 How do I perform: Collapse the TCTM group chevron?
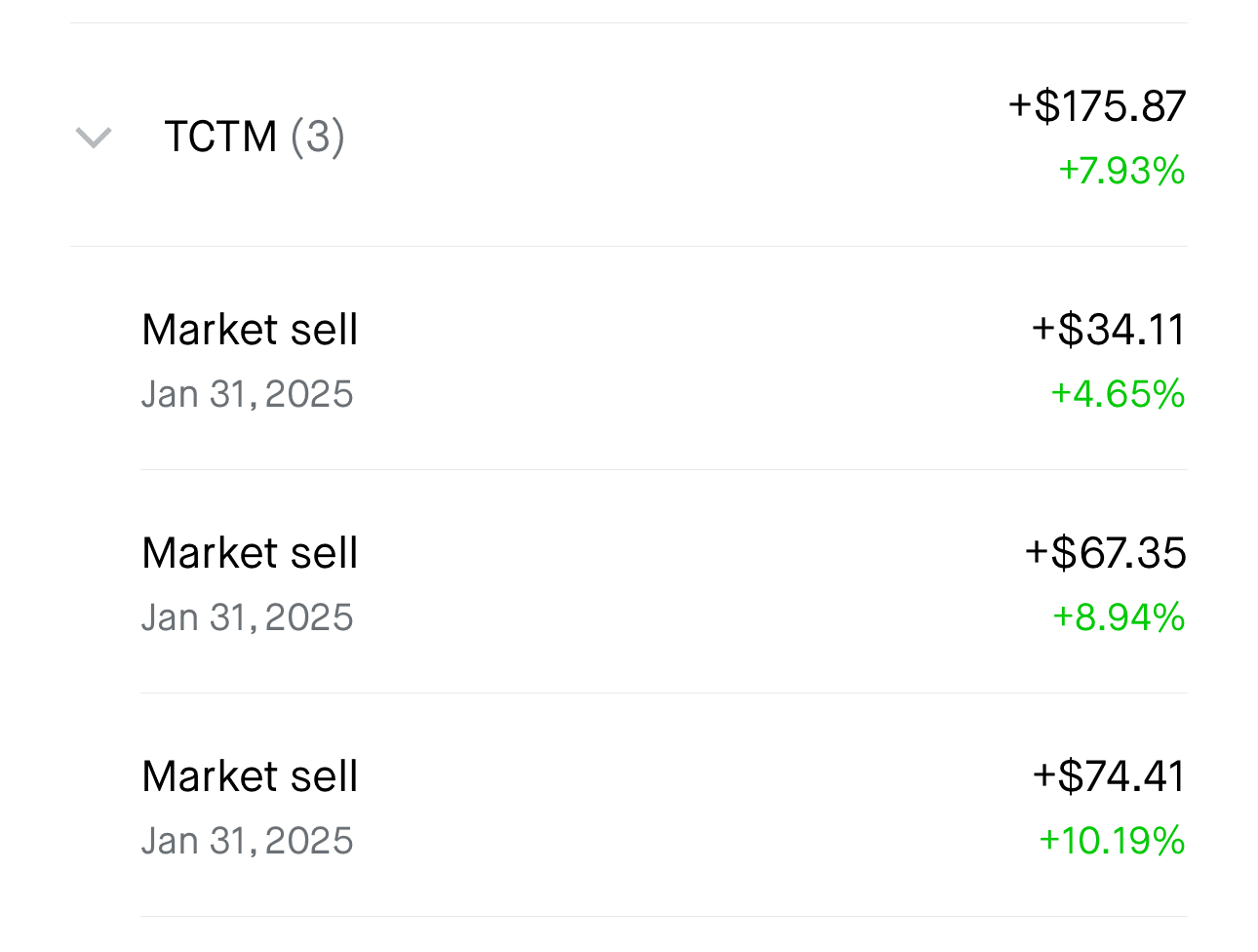94,138
